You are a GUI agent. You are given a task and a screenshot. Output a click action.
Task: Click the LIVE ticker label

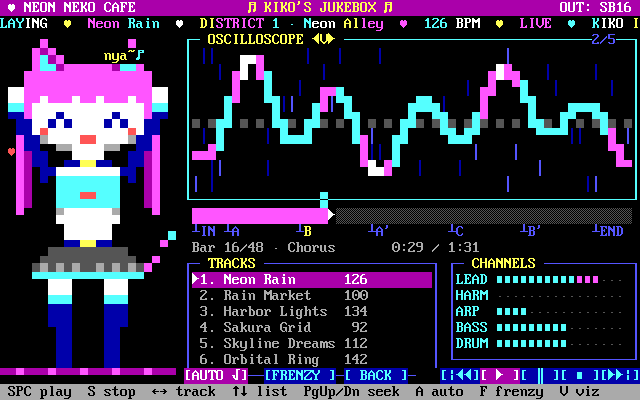536,23
